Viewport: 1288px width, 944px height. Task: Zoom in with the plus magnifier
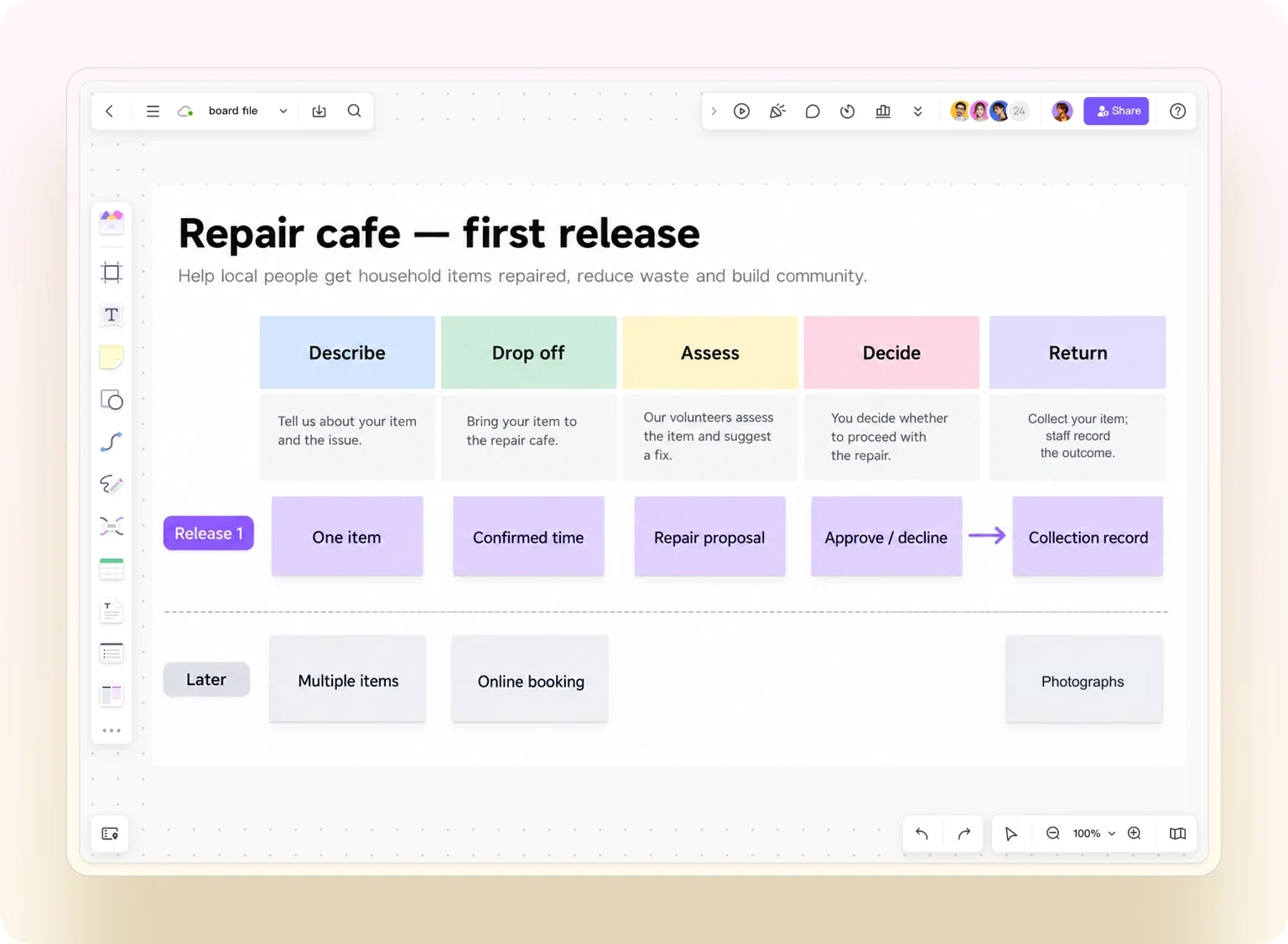click(x=1135, y=833)
